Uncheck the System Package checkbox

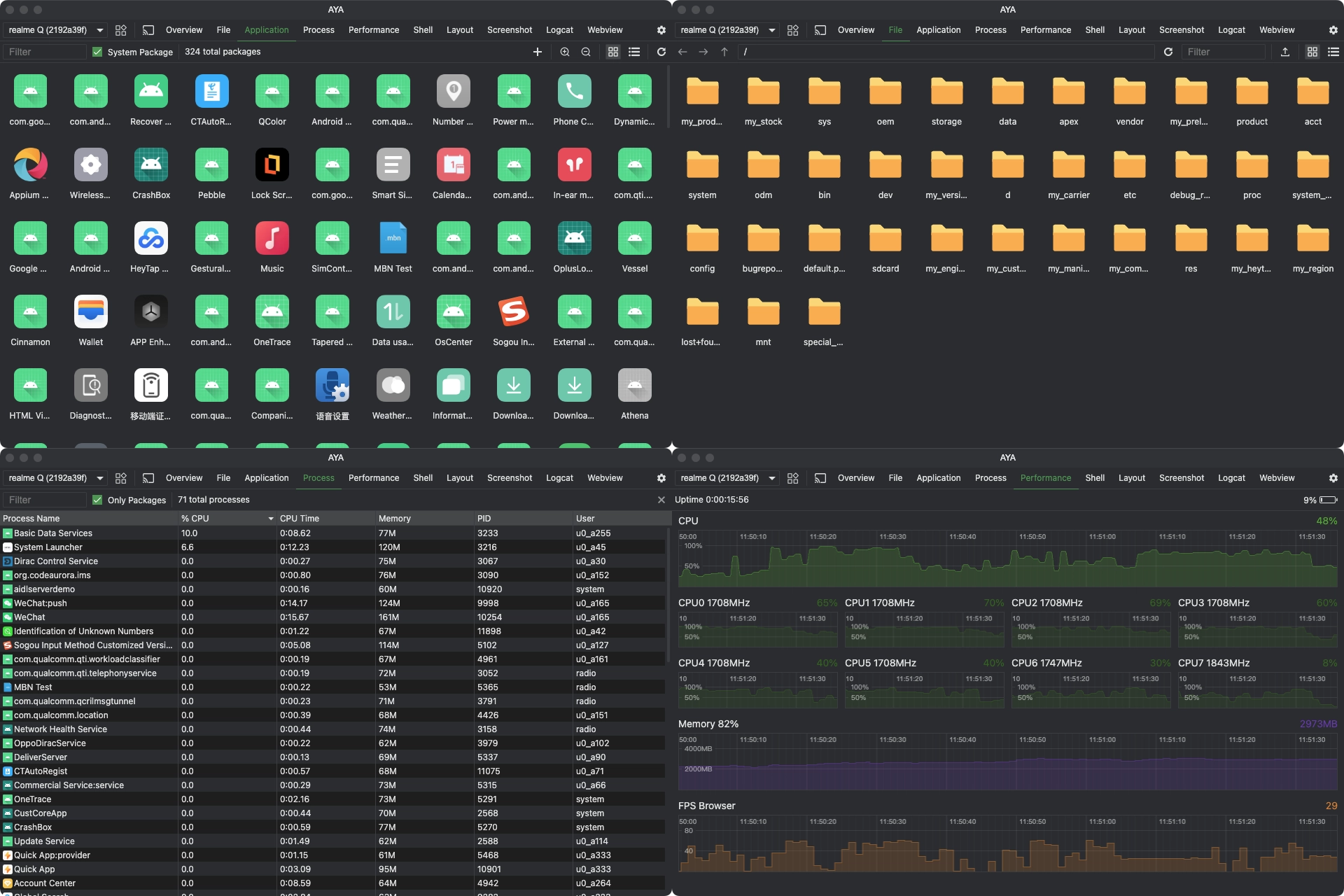pyautogui.click(x=97, y=52)
